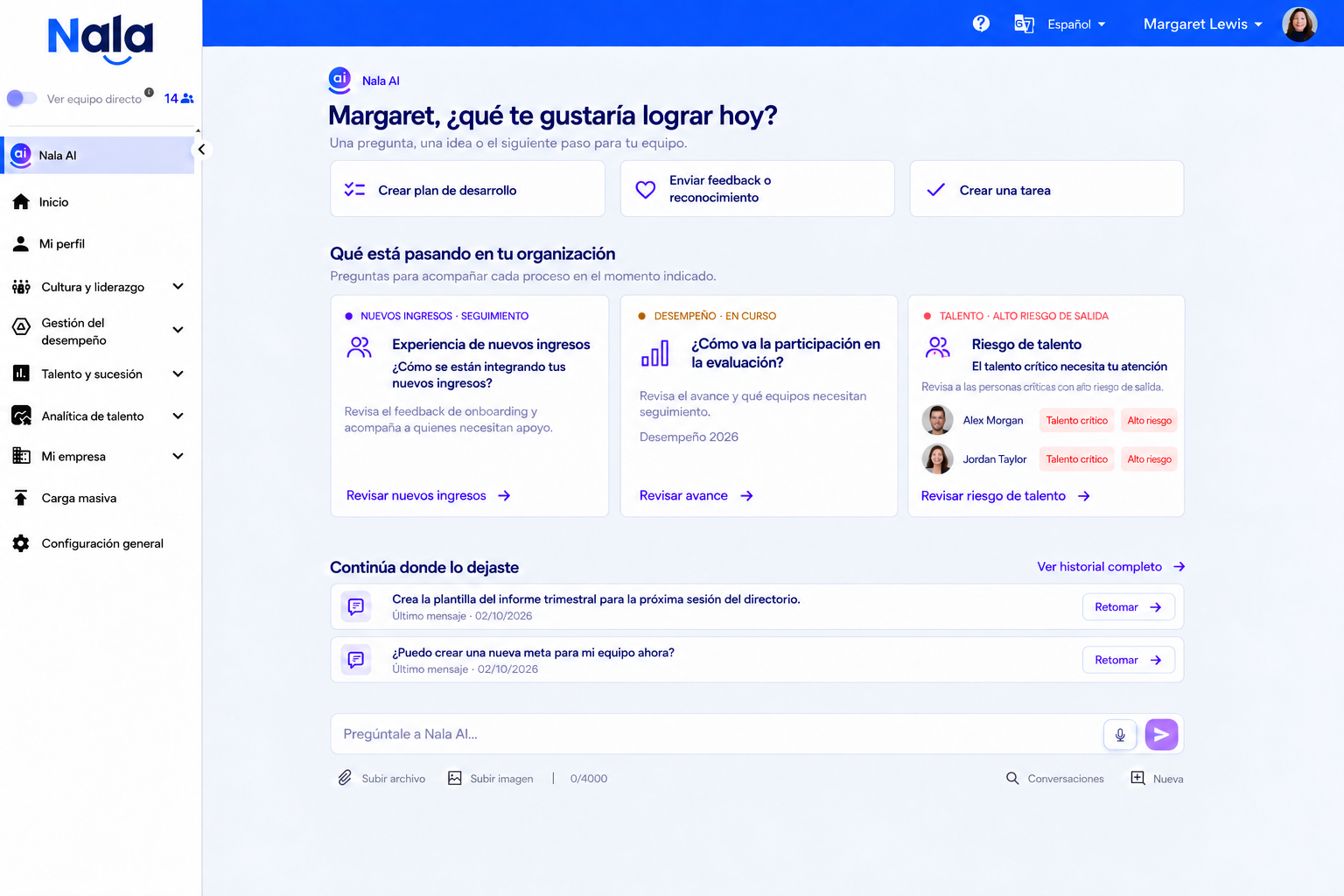
Task: Expand Talento y sucesión section
Action: tap(178, 374)
